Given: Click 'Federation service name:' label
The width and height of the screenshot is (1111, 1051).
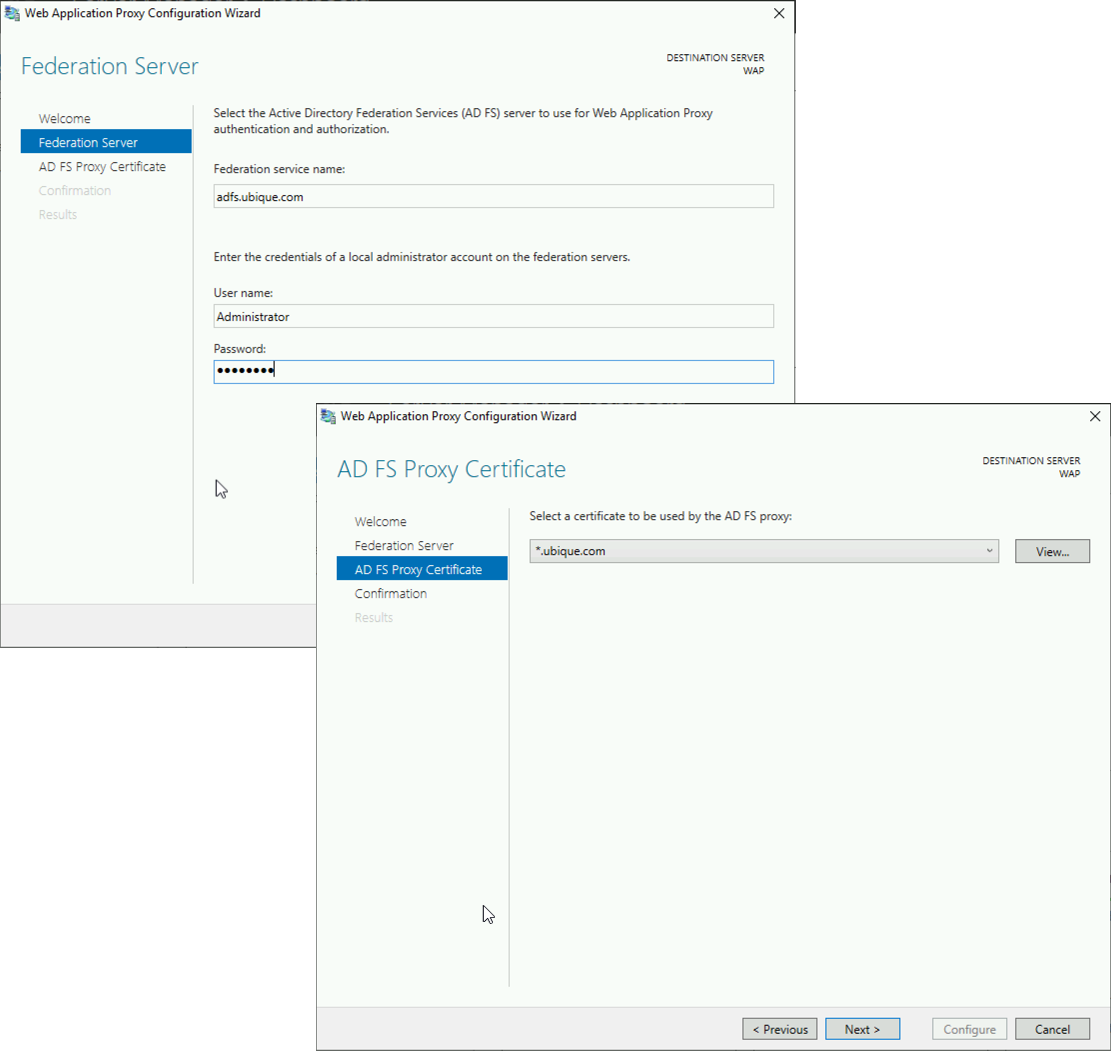Looking at the screenshot, I should coord(279,169).
